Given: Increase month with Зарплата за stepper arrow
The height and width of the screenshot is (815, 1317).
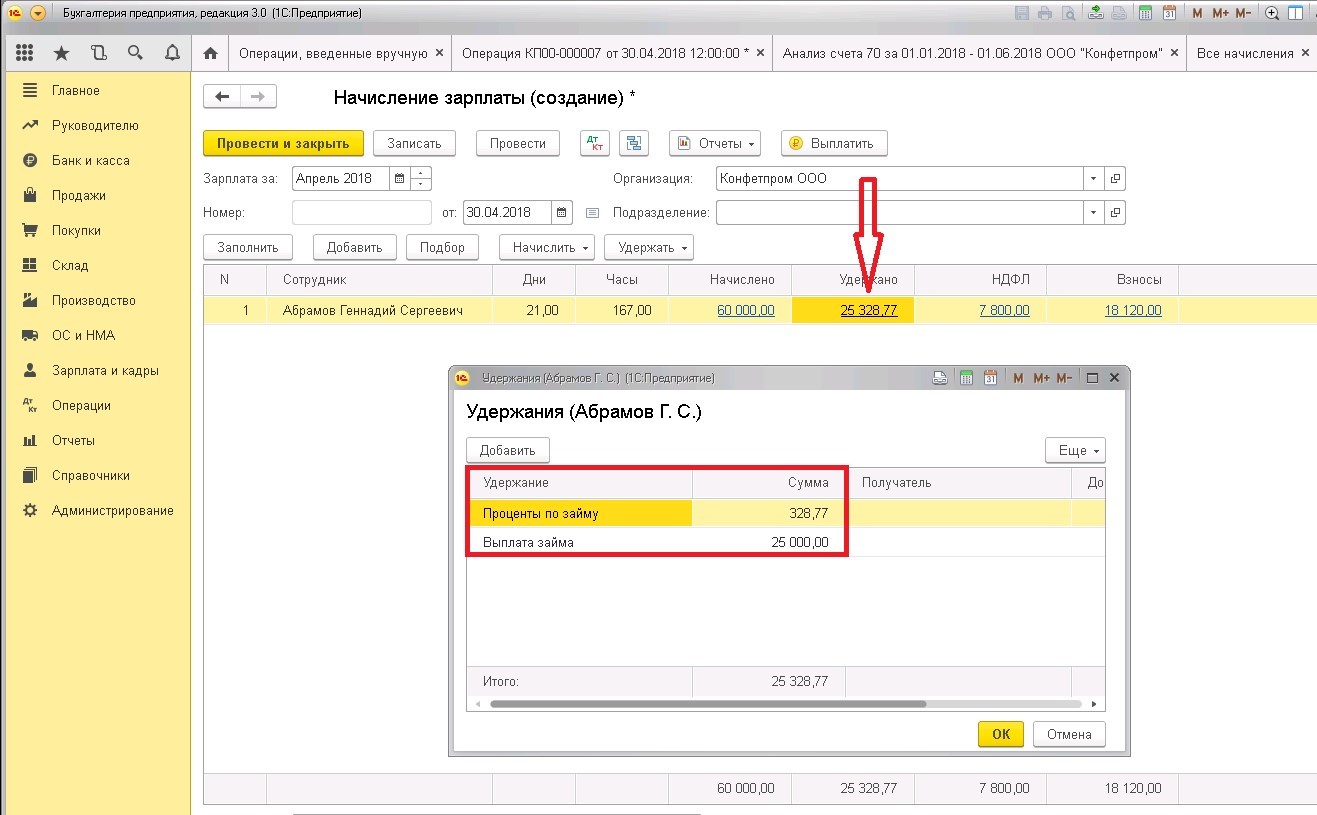Looking at the screenshot, I should coord(422,173).
